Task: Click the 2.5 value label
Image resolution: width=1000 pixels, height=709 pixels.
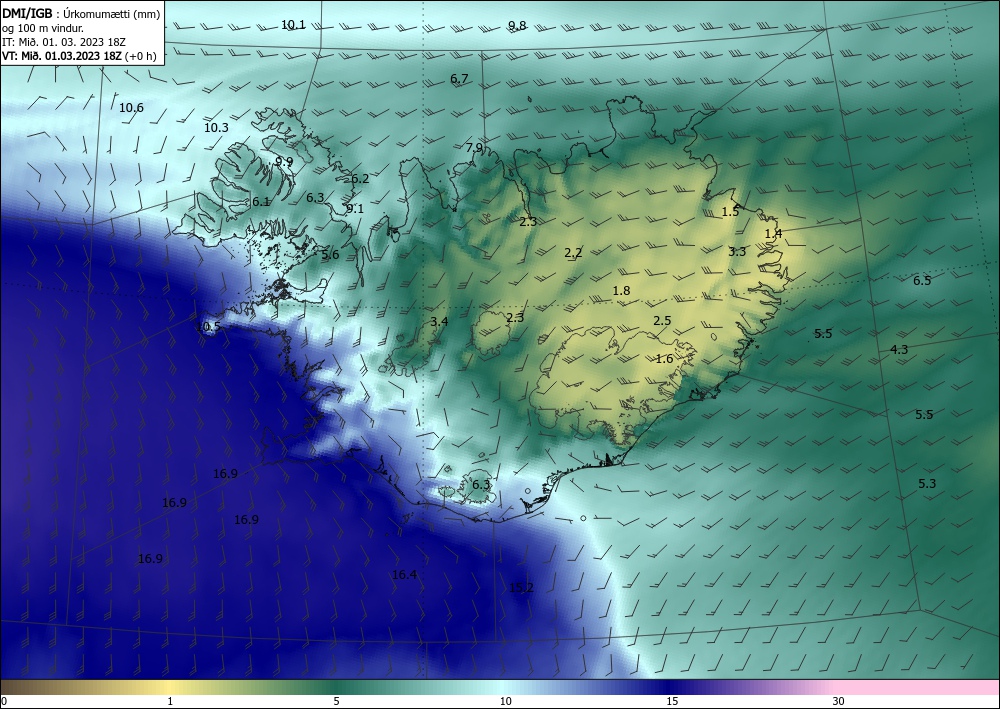Action: [663, 320]
